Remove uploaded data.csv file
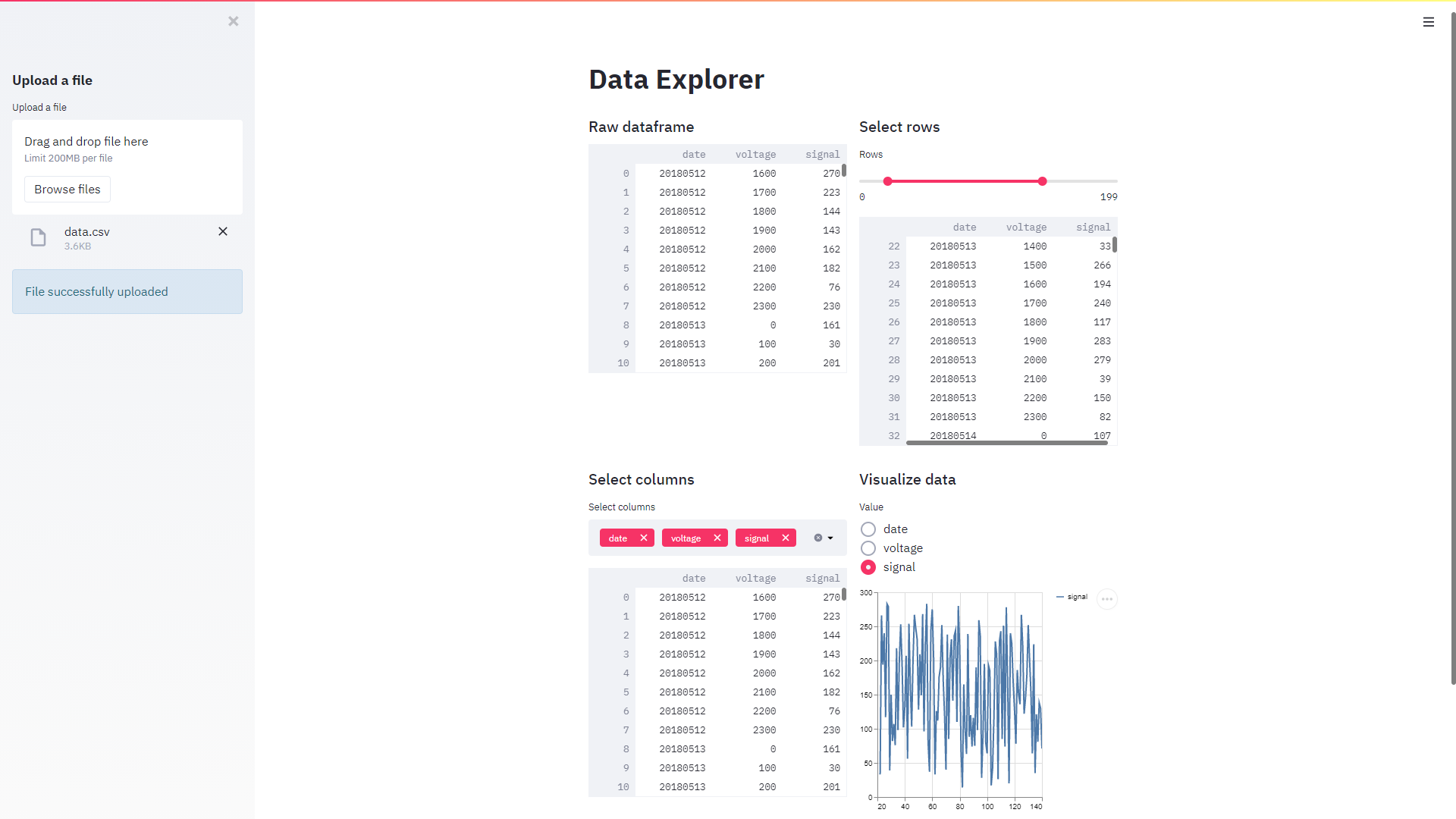Screen dimensions: 1456x819 [223, 231]
